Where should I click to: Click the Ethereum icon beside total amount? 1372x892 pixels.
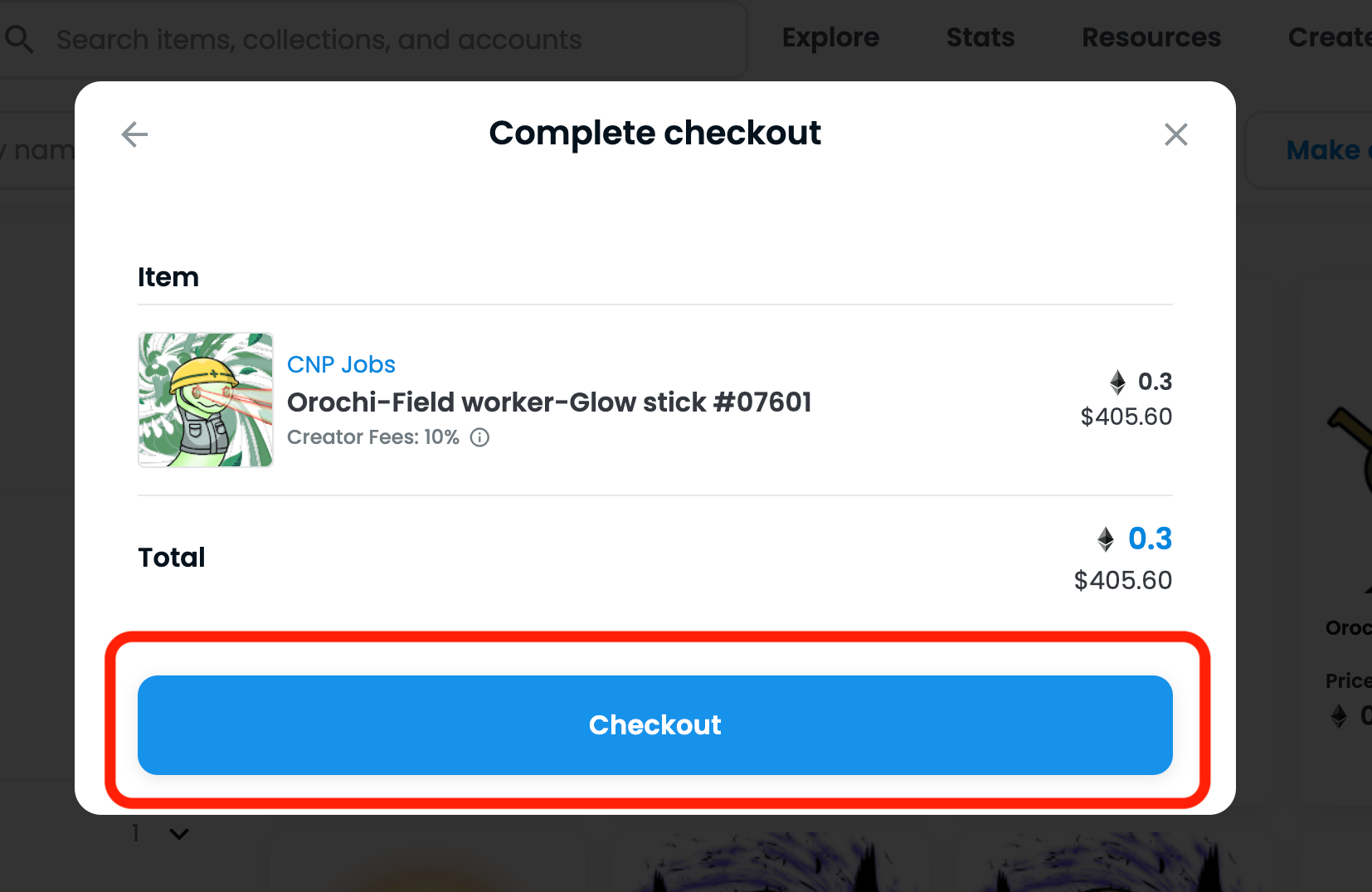[1106, 539]
